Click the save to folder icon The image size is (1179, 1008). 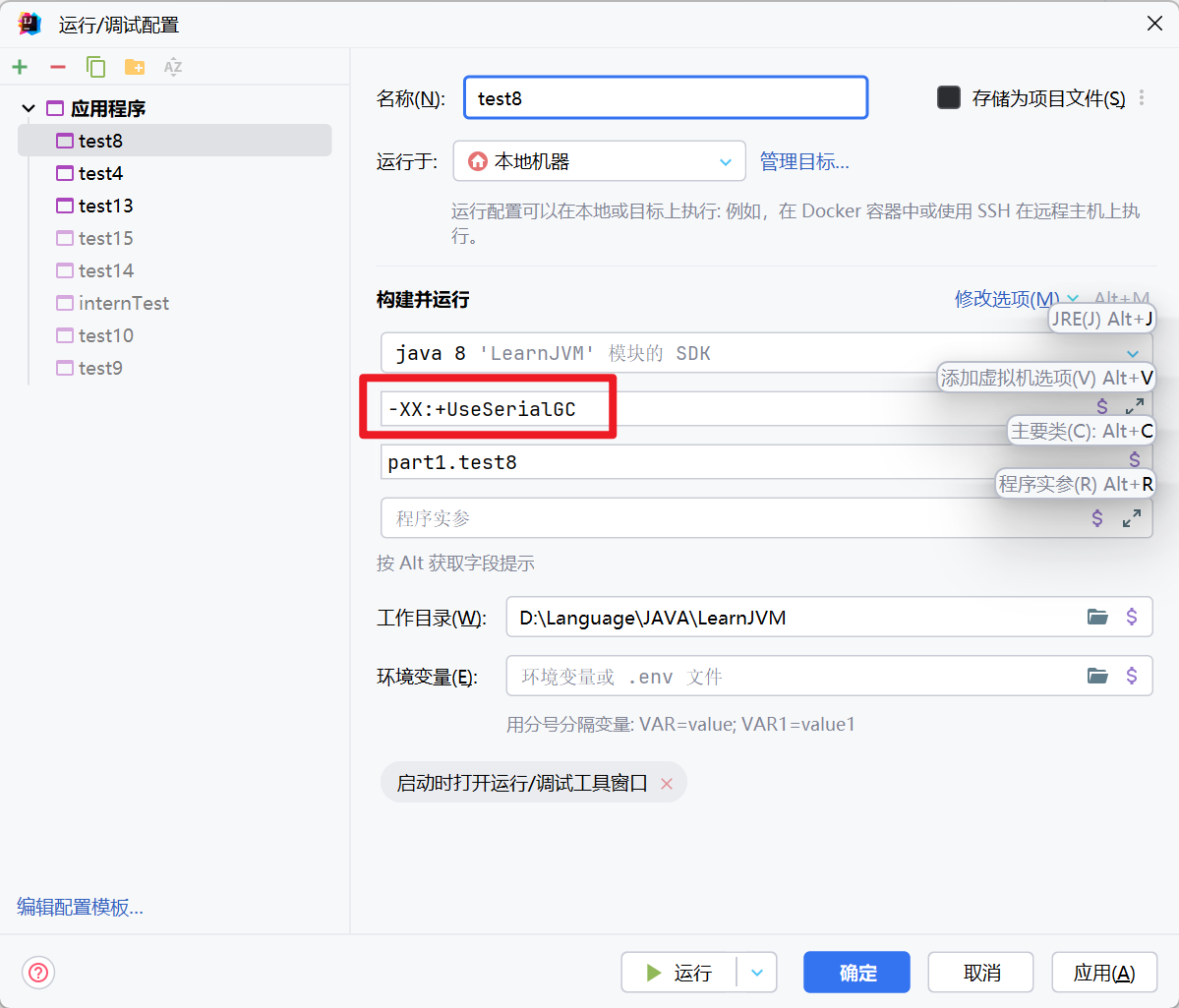(x=134, y=67)
